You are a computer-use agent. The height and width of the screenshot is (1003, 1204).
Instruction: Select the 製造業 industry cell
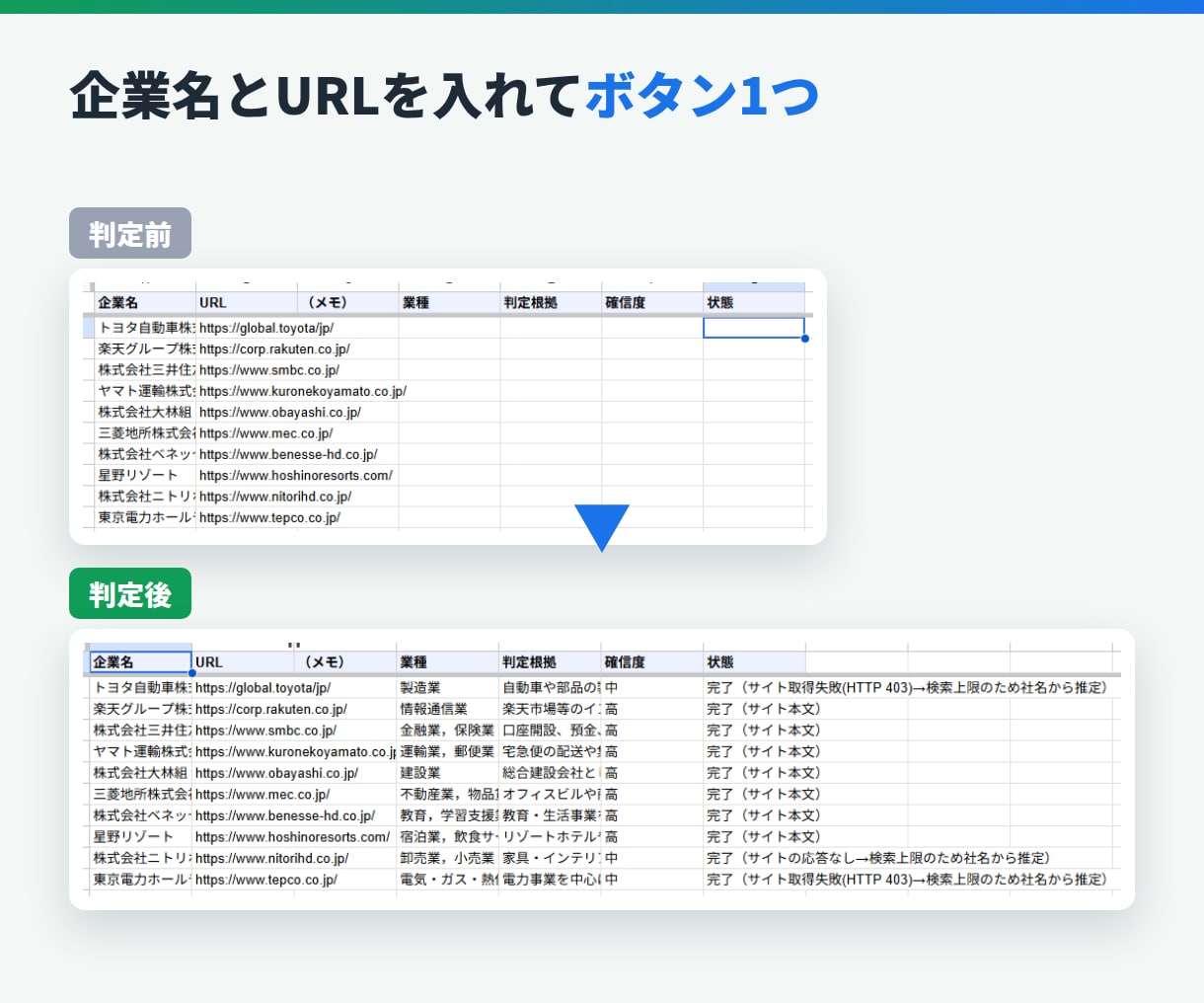click(447, 687)
